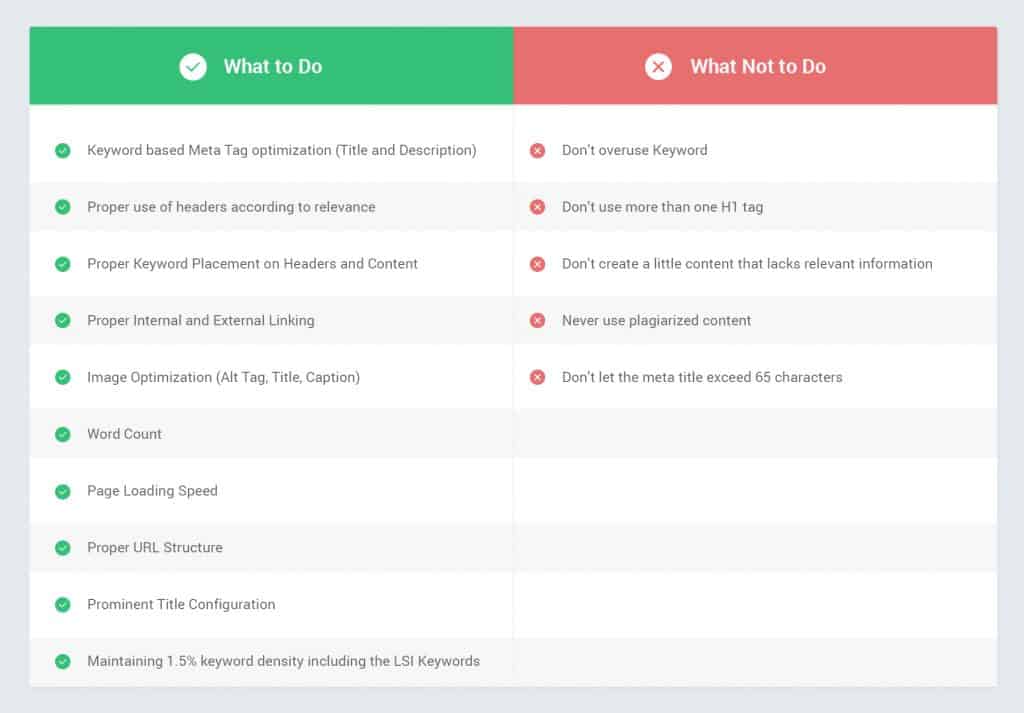Image resolution: width=1024 pixels, height=713 pixels.
Task: Click the green check beside Proper Internal and External Linking
Action: click(x=63, y=320)
